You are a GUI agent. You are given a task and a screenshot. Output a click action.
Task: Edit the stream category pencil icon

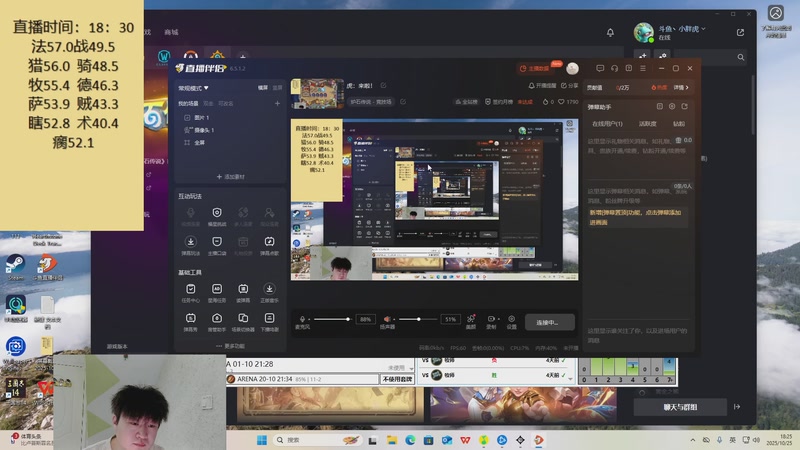[403, 102]
